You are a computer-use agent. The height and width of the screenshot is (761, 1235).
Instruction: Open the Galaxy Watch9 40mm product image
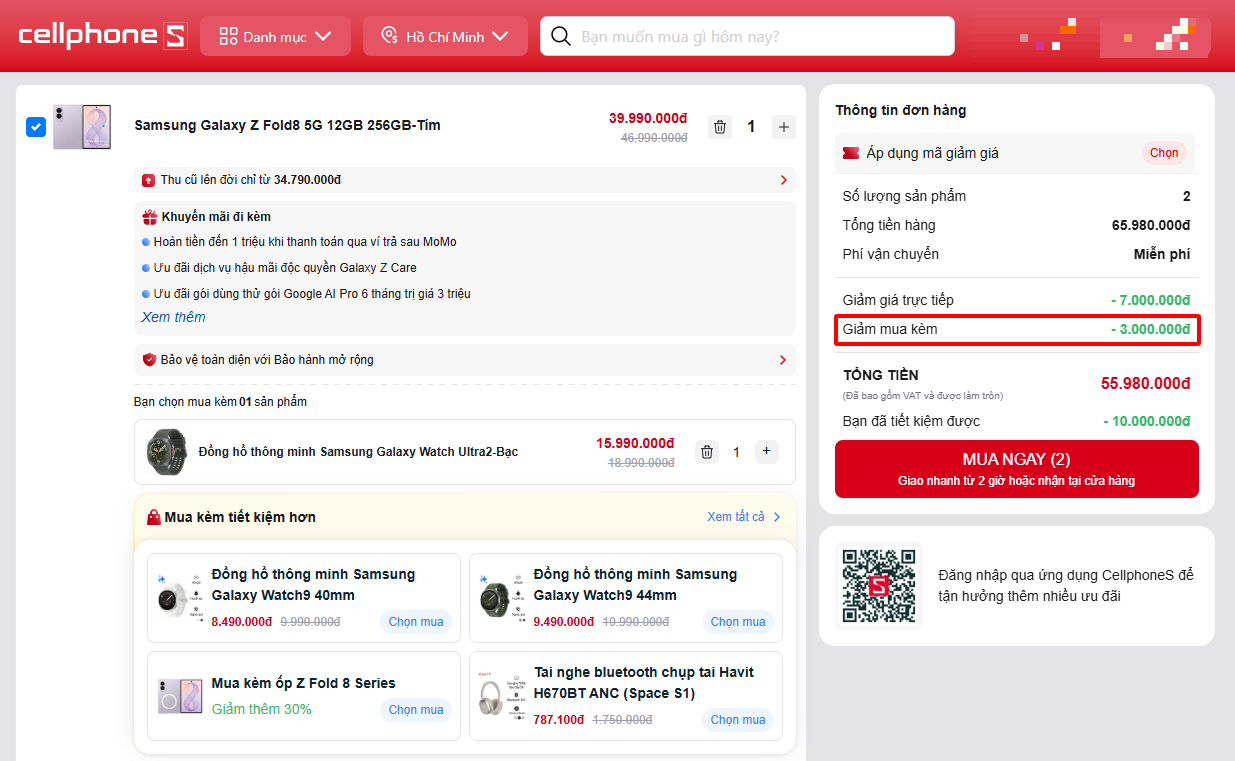(x=180, y=598)
